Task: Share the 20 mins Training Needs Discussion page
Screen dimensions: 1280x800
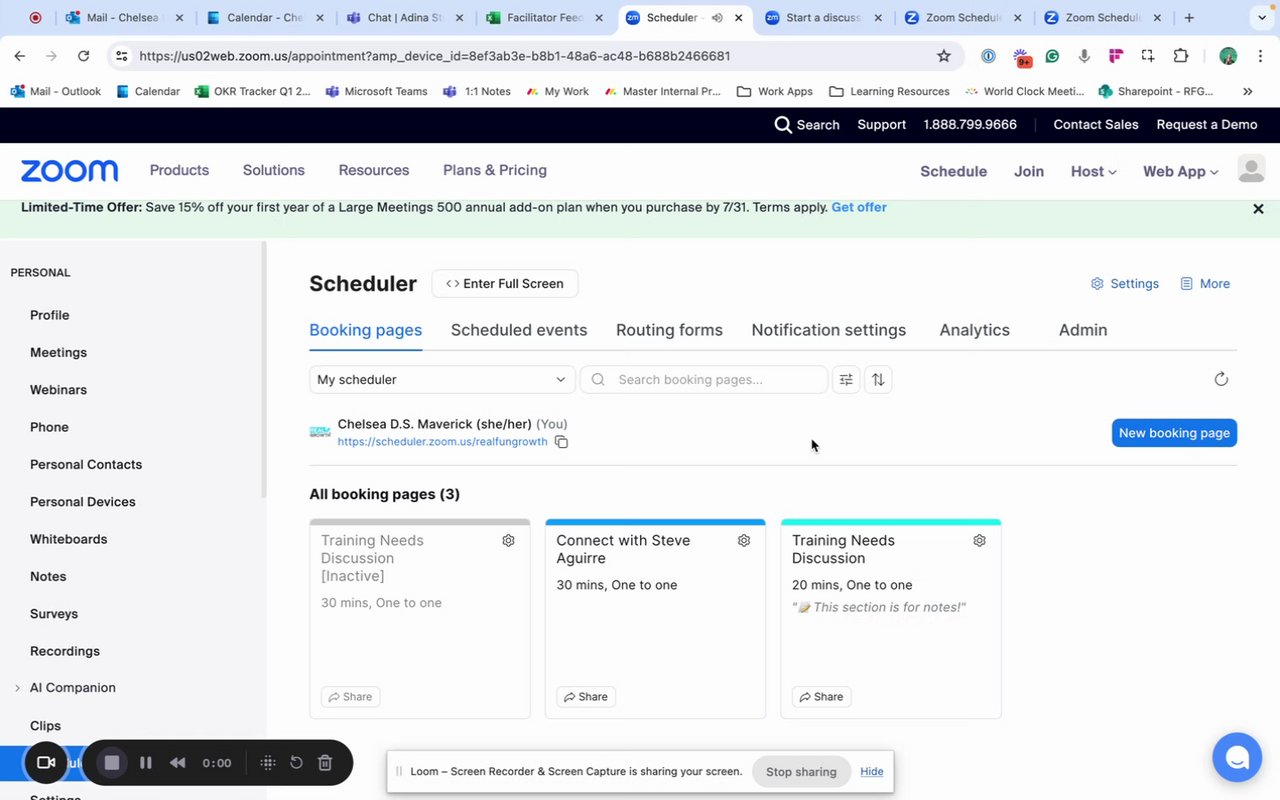Action: pos(821,697)
